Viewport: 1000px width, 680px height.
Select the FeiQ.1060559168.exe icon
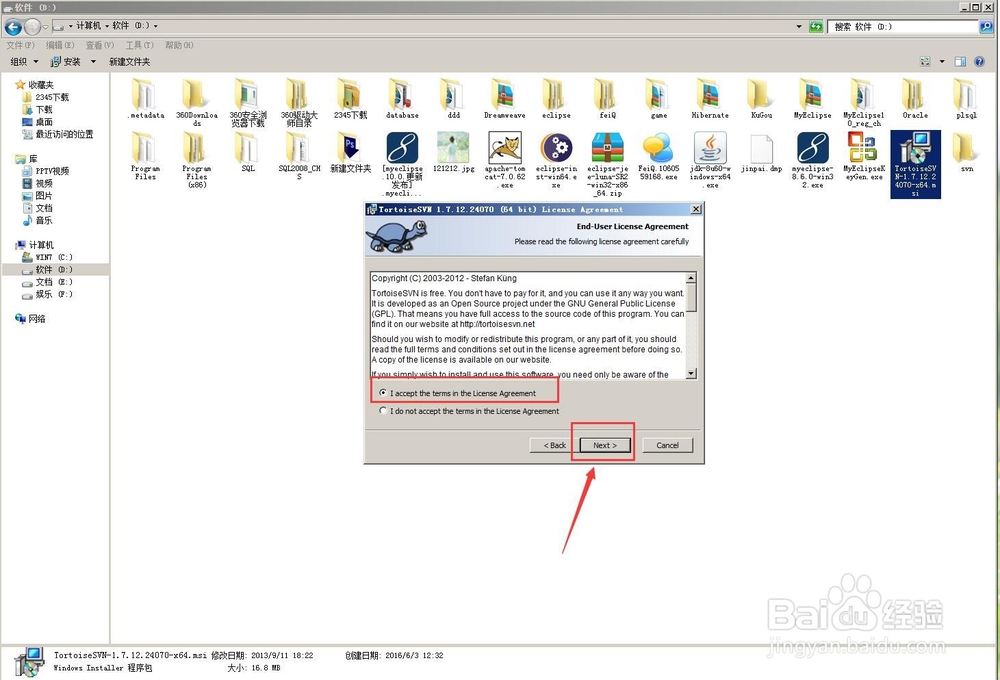pos(659,147)
